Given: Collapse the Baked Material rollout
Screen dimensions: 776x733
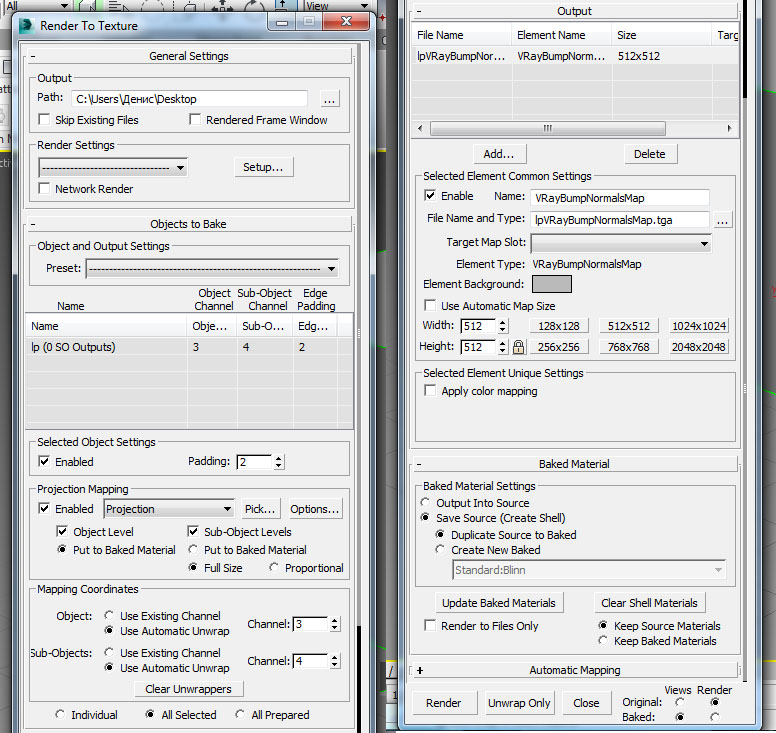Looking at the screenshot, I should coord(574,464).
